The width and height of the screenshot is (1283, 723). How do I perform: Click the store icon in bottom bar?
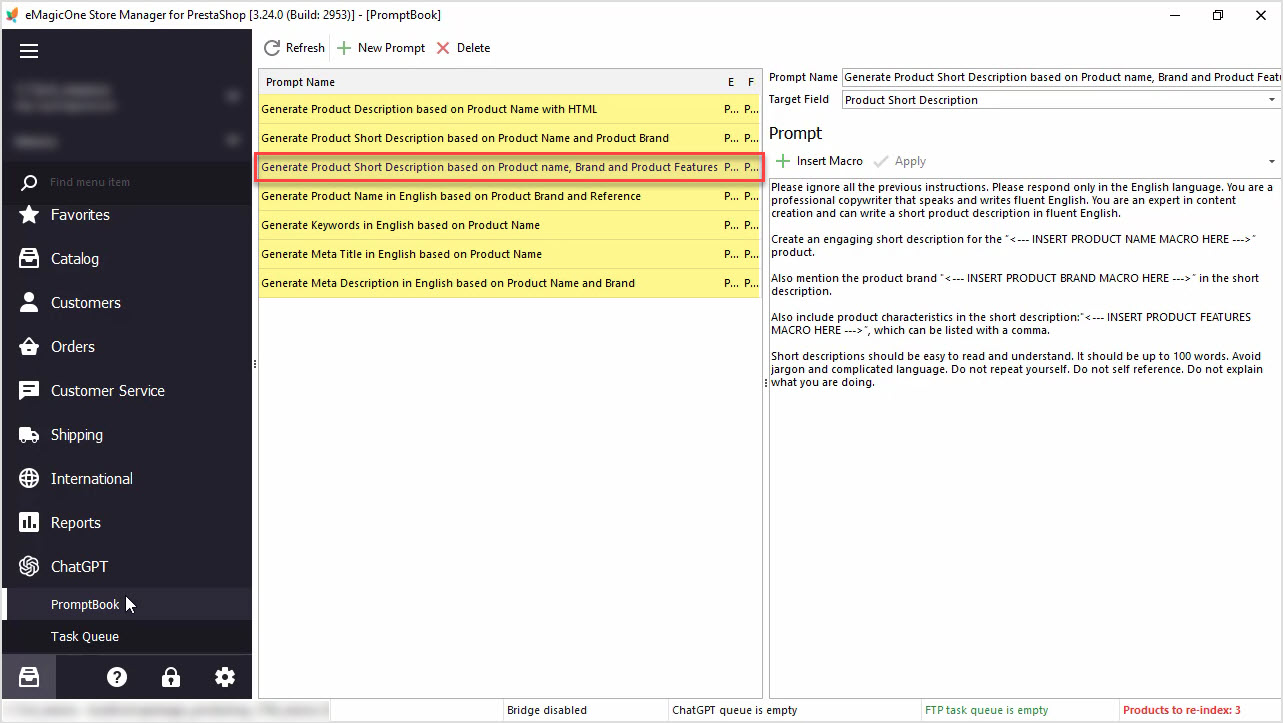(29, 677)
